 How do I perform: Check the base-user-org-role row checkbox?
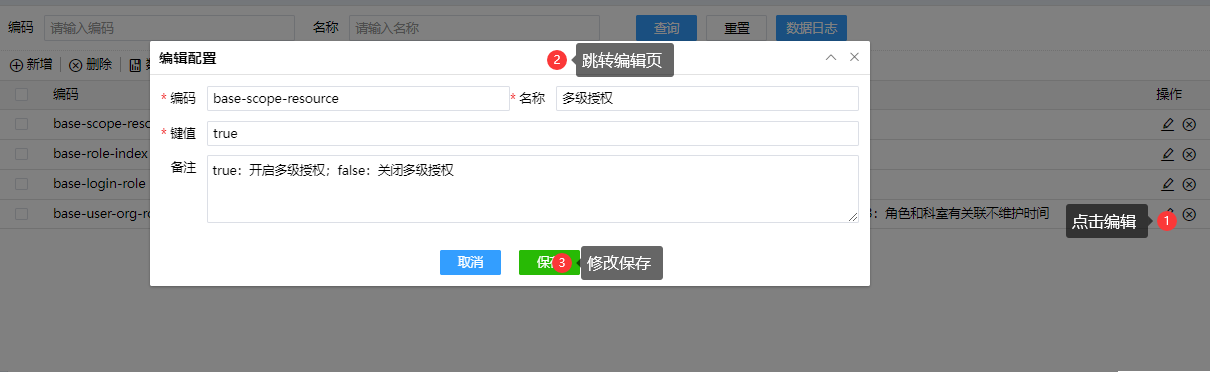tap(21, 213)
